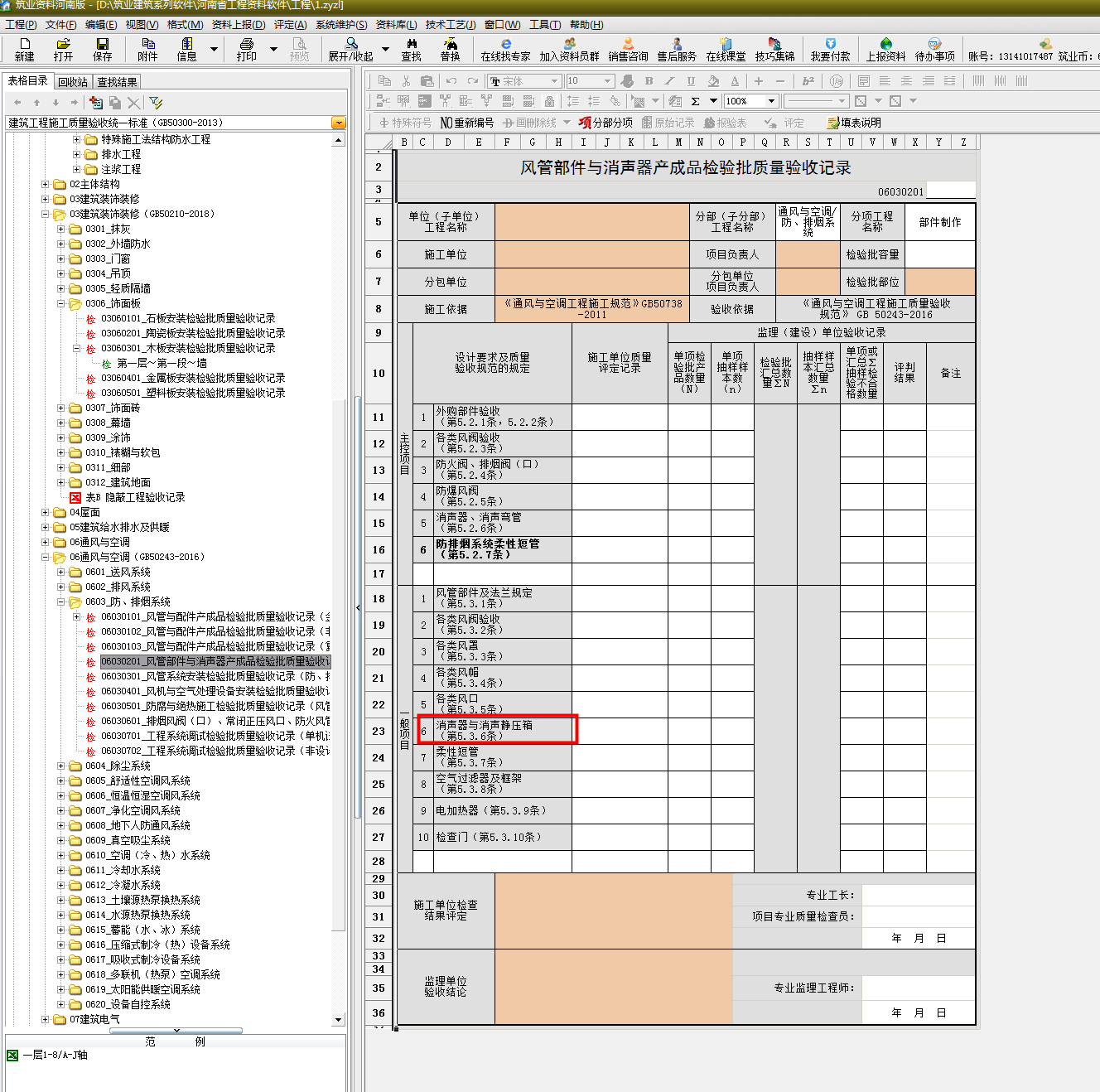Click the 加入资料员群 group icon
The height and width of the screenshot is (1092, 1100).
coord(569,49)
